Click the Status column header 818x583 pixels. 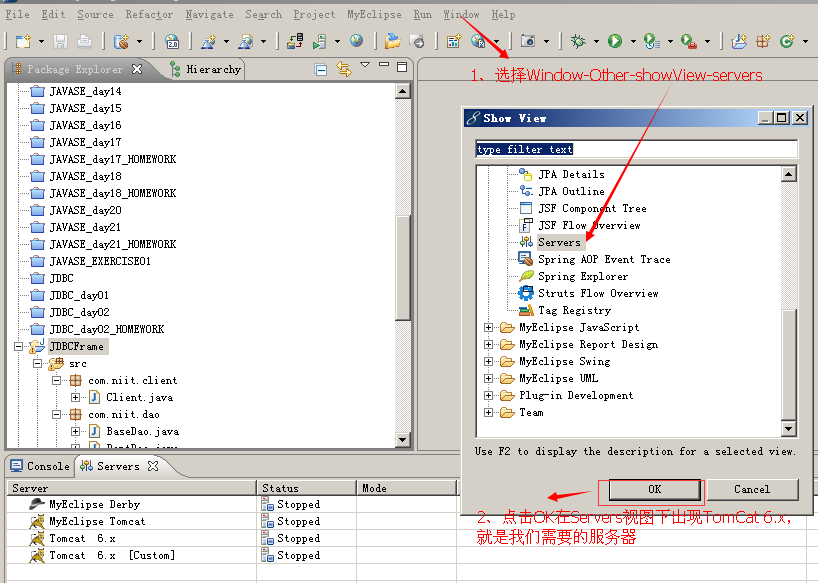(x=306, y=488)
